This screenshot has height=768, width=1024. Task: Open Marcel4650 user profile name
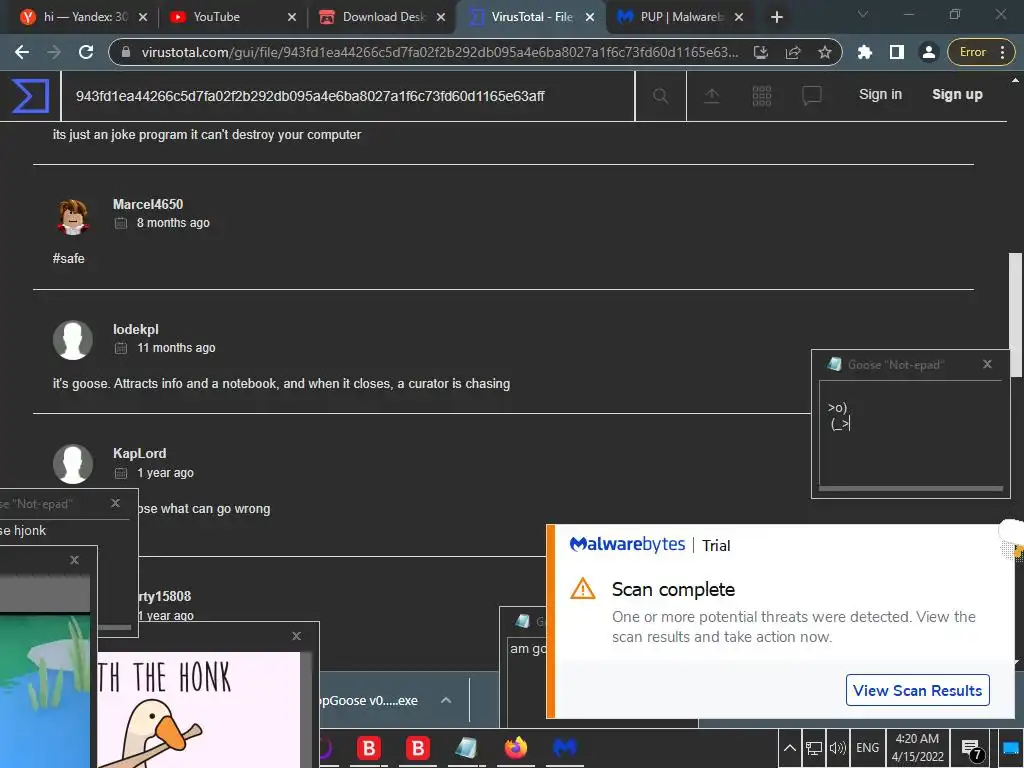[x=148, y=204]
